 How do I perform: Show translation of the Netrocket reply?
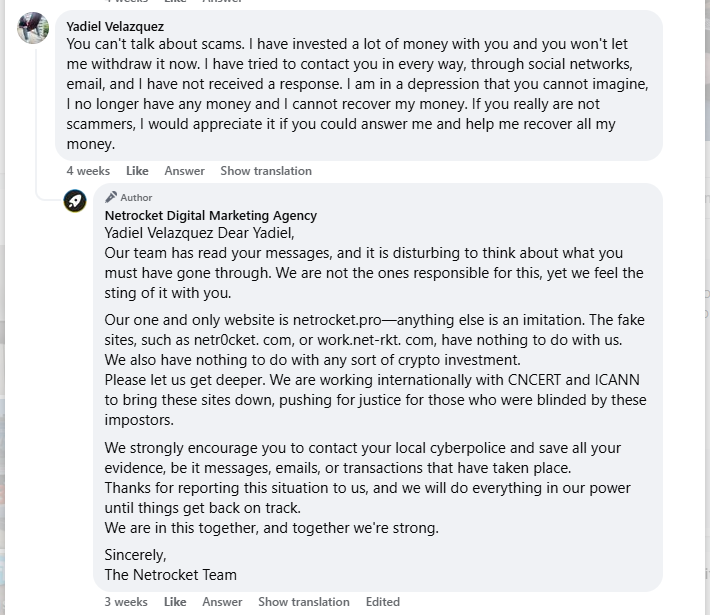(x=304, y=602)
